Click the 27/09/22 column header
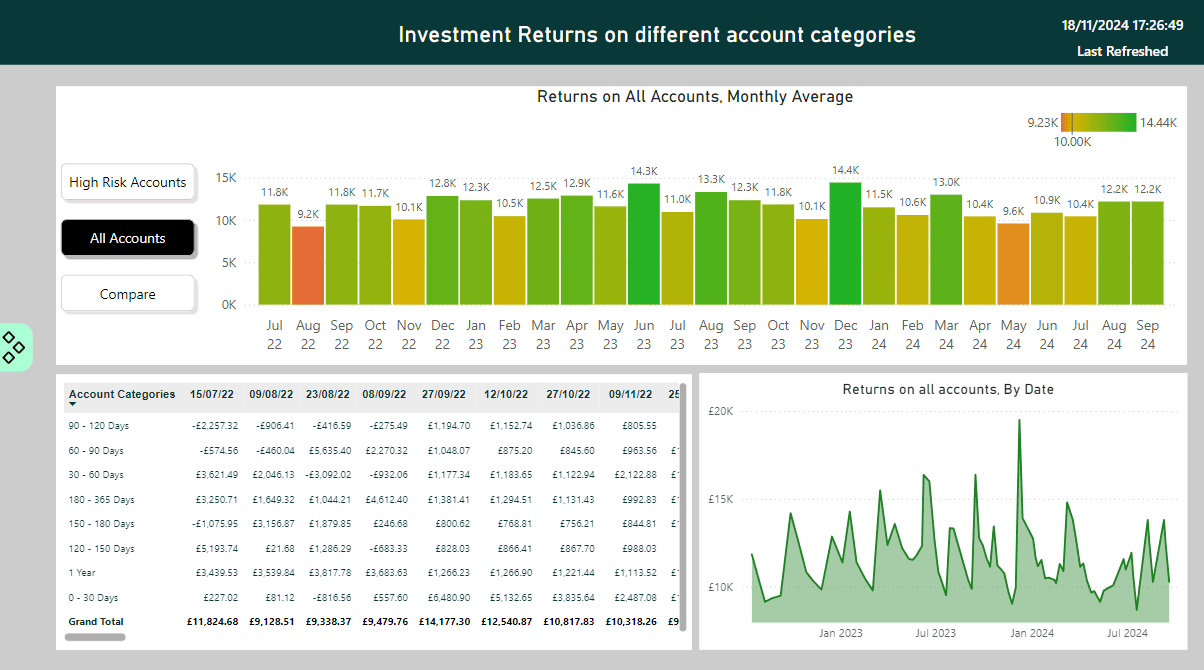Image resolution: width=1204 pixels, height=670 pixels. tap(446, 395)
